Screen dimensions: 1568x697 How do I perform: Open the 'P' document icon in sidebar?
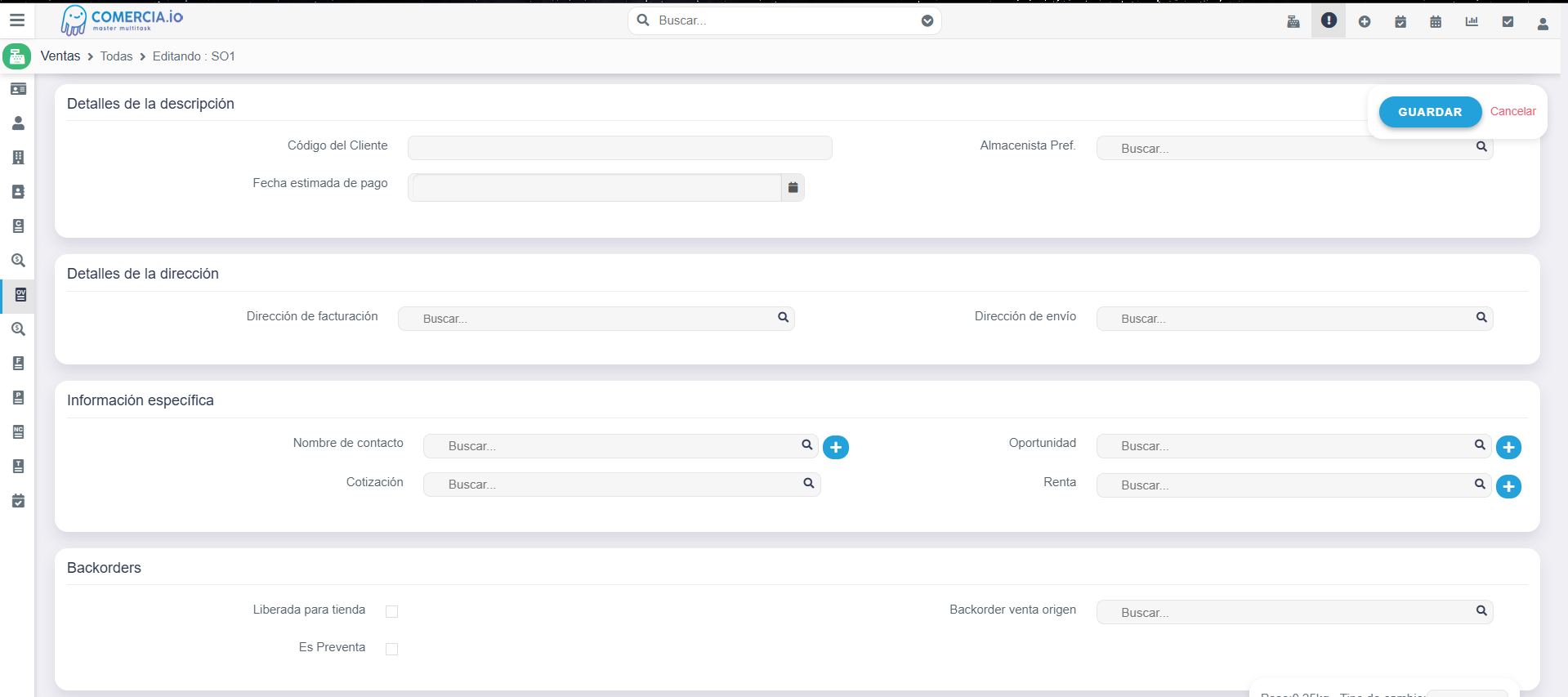tap(18, 398)
